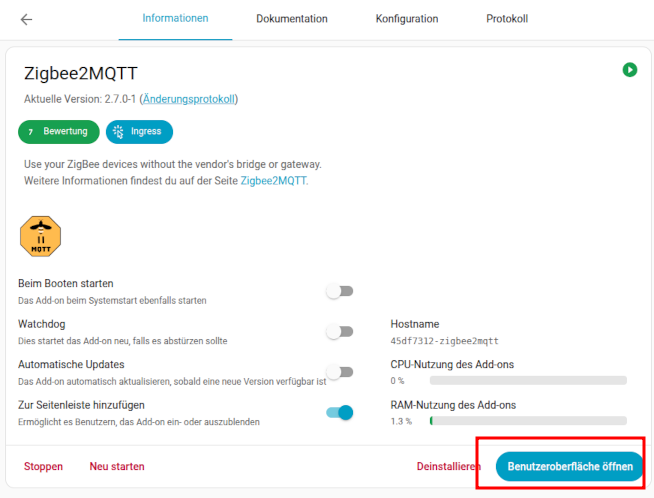Click the Ingress chip

pyautogui.click(x=140, y=131)
